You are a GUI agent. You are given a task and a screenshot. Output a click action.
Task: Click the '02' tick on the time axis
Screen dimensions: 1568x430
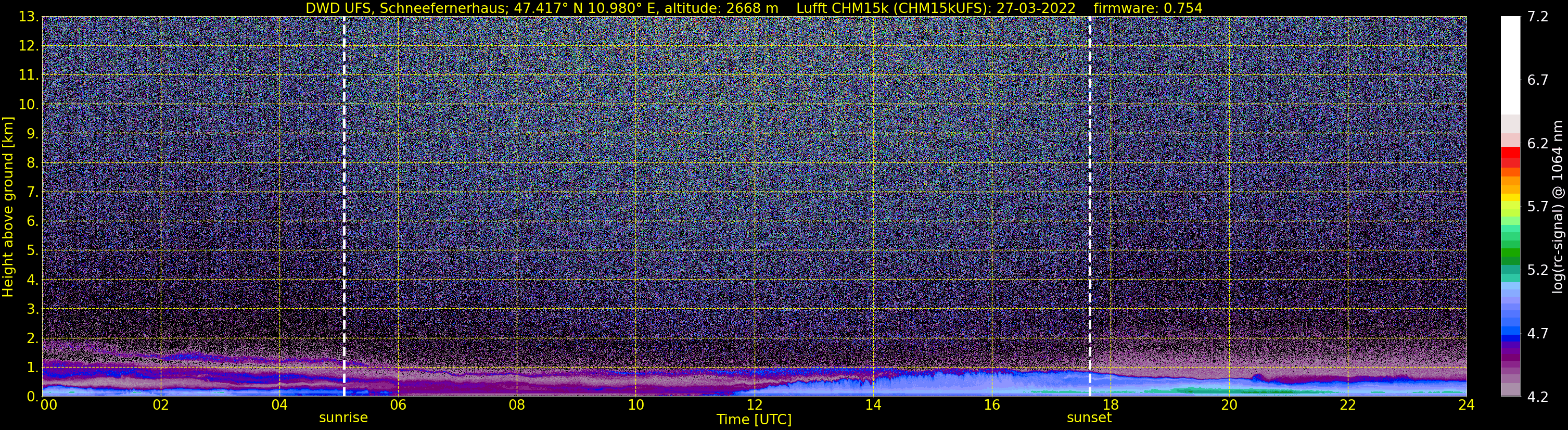pos(161,406)
